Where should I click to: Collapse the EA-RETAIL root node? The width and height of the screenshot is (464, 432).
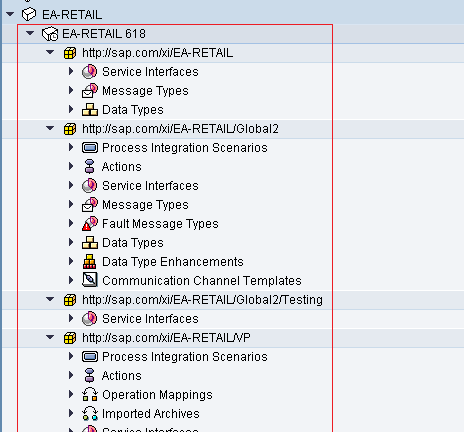coord(10,14)
